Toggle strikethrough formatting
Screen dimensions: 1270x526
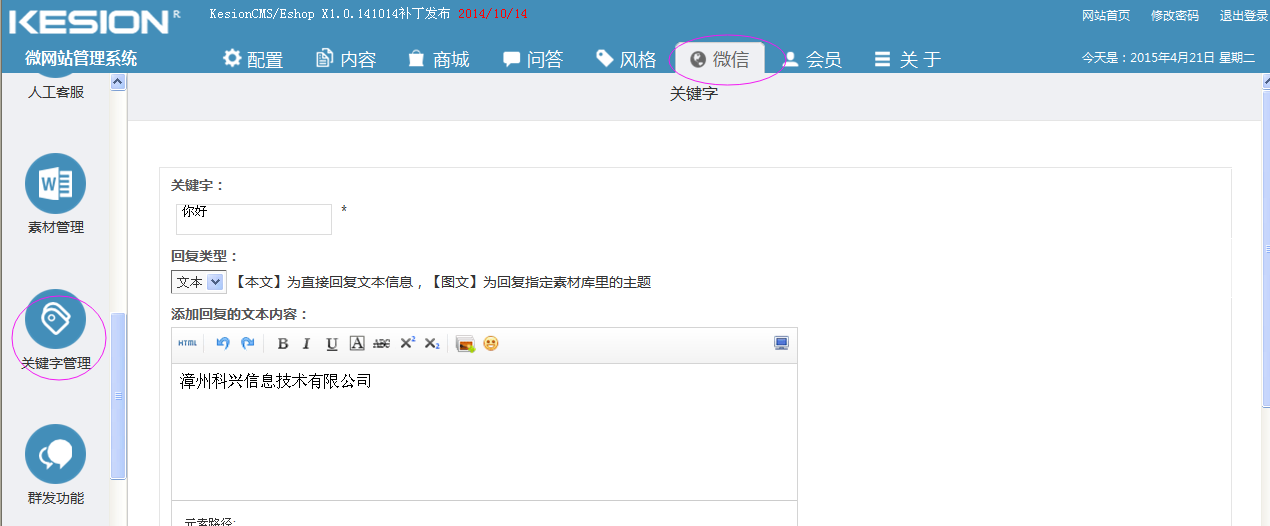coord(381,344)
